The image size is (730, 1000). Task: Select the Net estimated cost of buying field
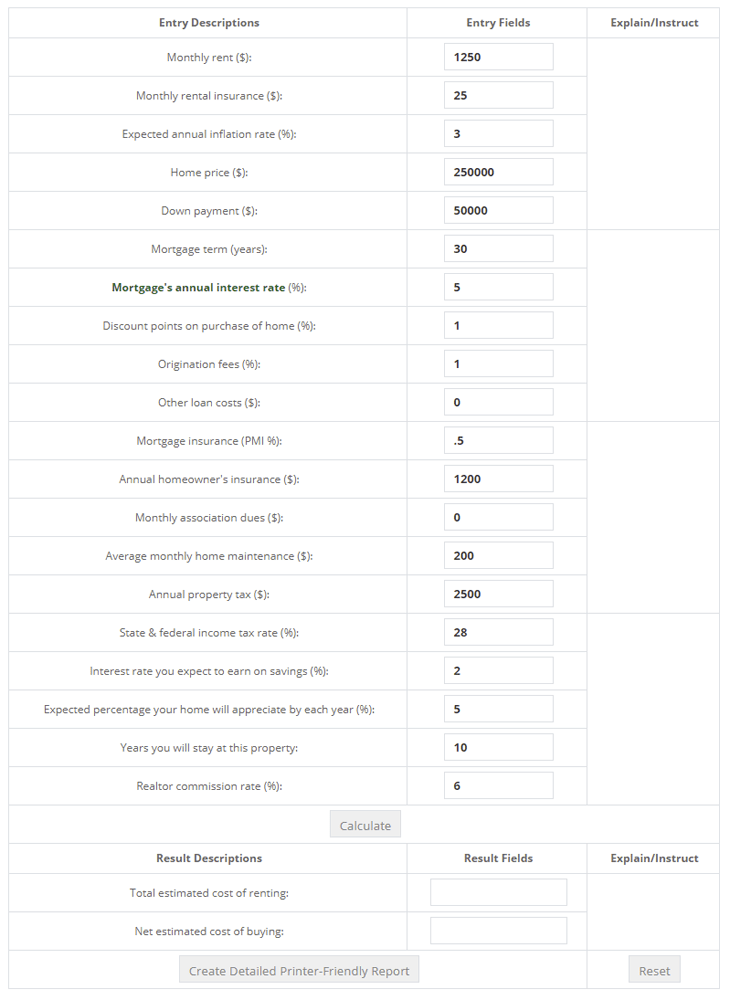(x=498, y=930)
